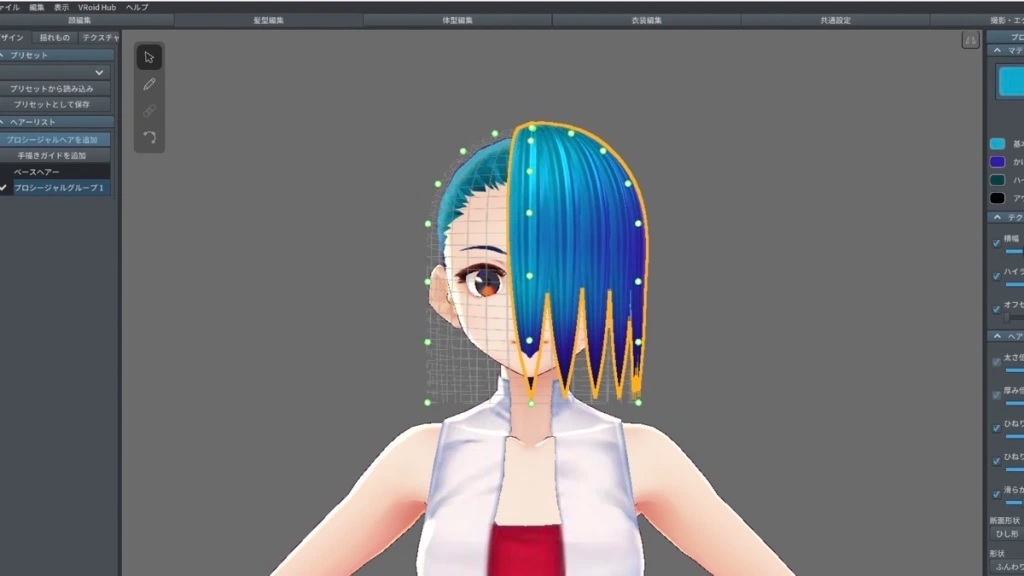Switch to the 体型編集 tab
The width and height of the screenshot is (1024, 576).
coord(457,20)
